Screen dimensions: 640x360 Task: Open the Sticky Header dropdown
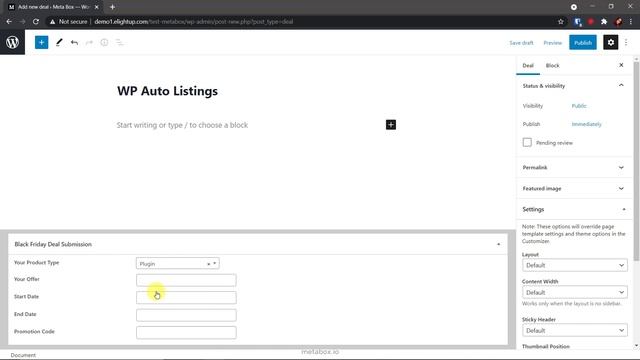coord(575,330)
